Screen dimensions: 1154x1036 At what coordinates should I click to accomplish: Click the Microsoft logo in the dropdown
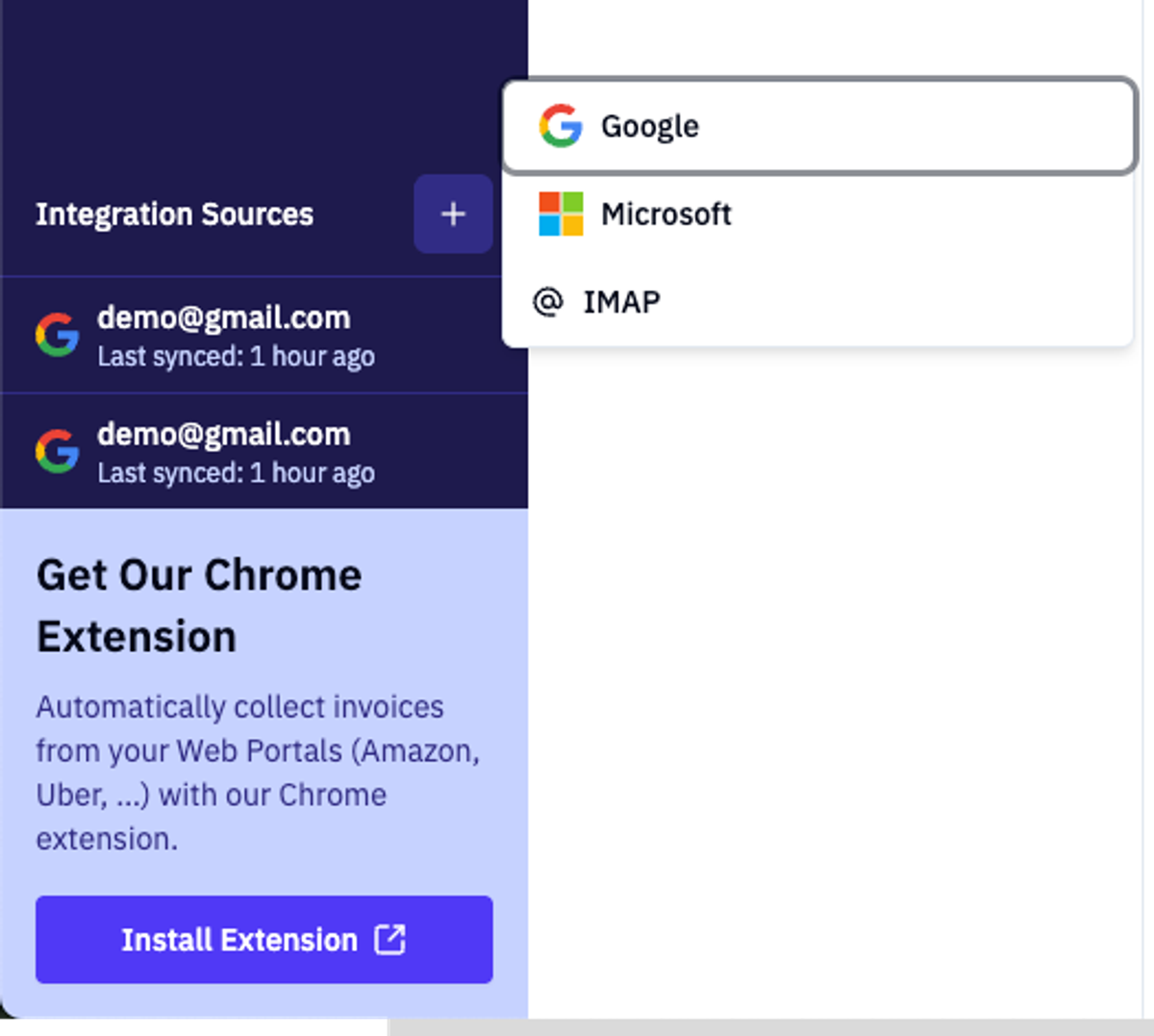[561, 214]
